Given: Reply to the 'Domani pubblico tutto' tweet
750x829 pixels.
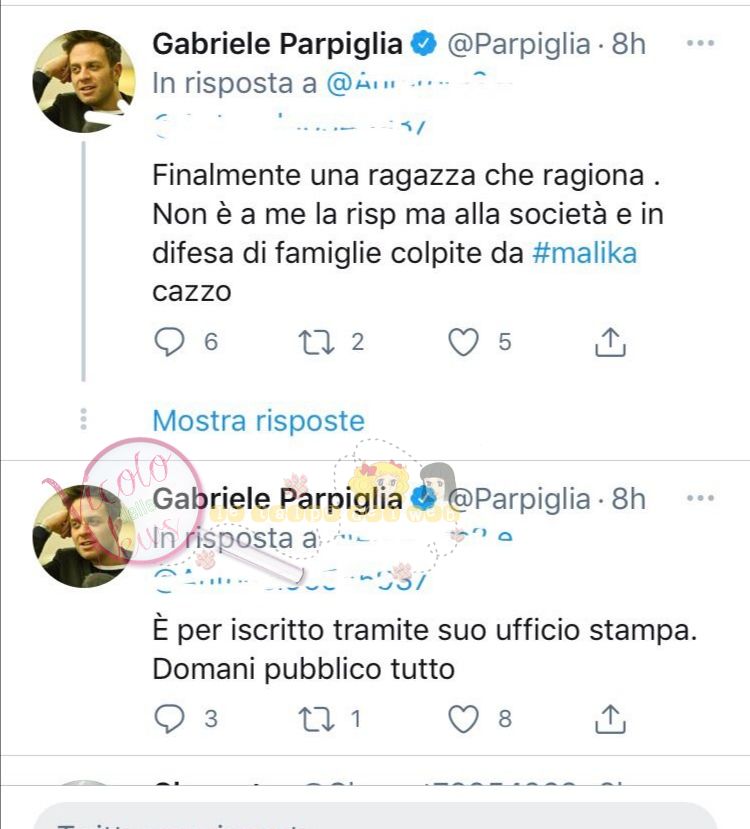Looking at the screenshot, I should tap(169, 719).
